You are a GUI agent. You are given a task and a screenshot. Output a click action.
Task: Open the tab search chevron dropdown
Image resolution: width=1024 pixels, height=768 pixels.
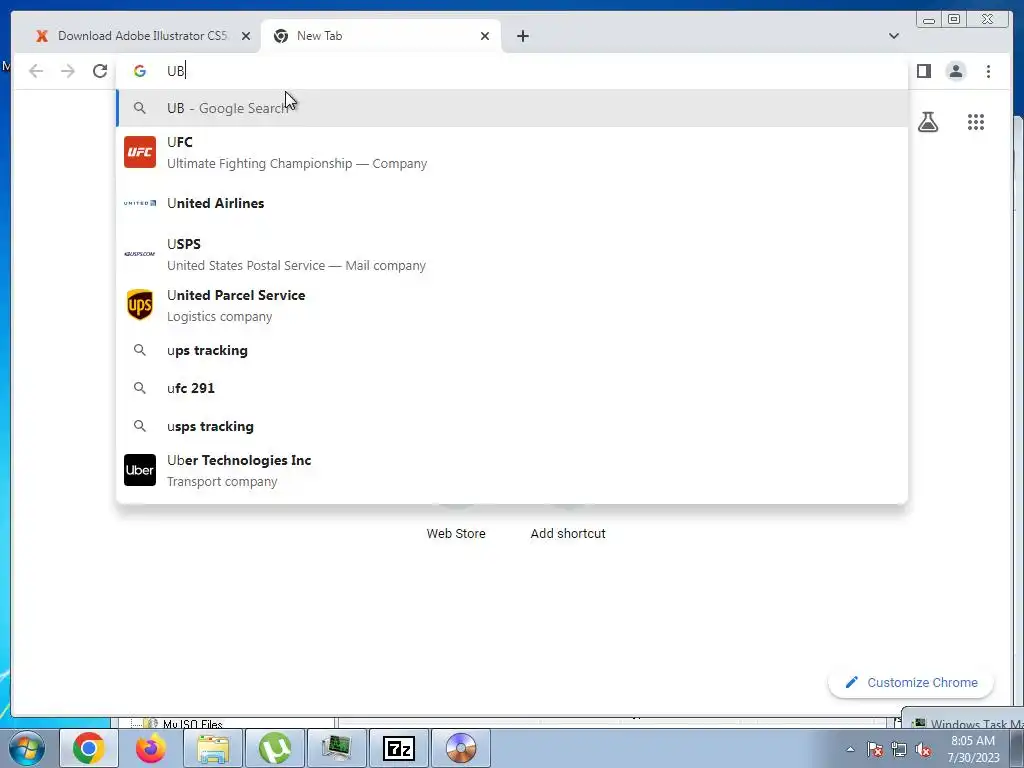894,36
